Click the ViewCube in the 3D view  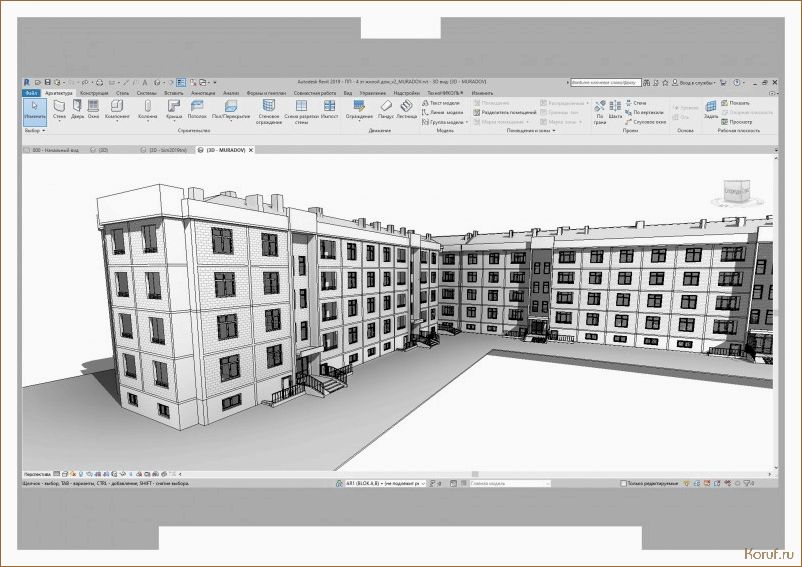[737, 193]
